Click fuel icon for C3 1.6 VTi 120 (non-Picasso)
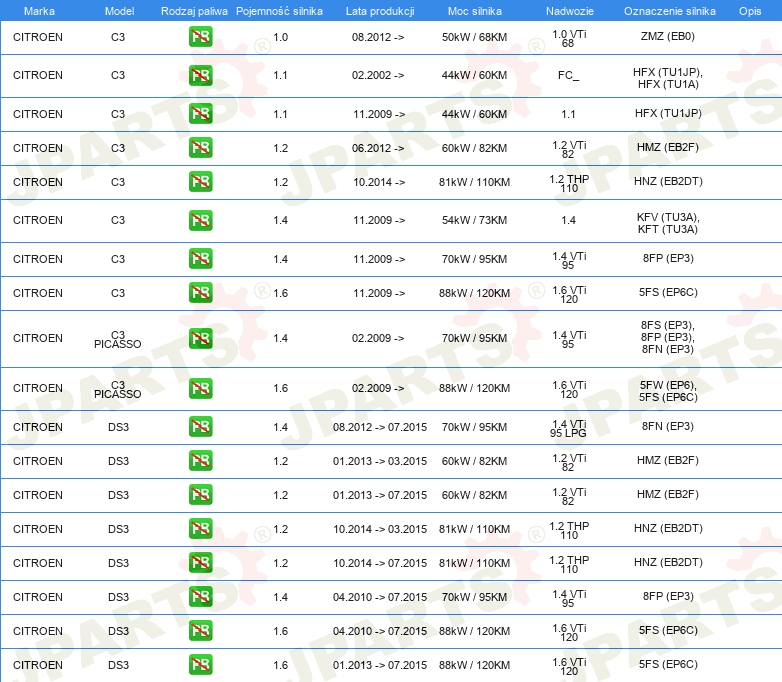Image resolution: width=782 pixels, height=682 pixels. coord(200,293)
